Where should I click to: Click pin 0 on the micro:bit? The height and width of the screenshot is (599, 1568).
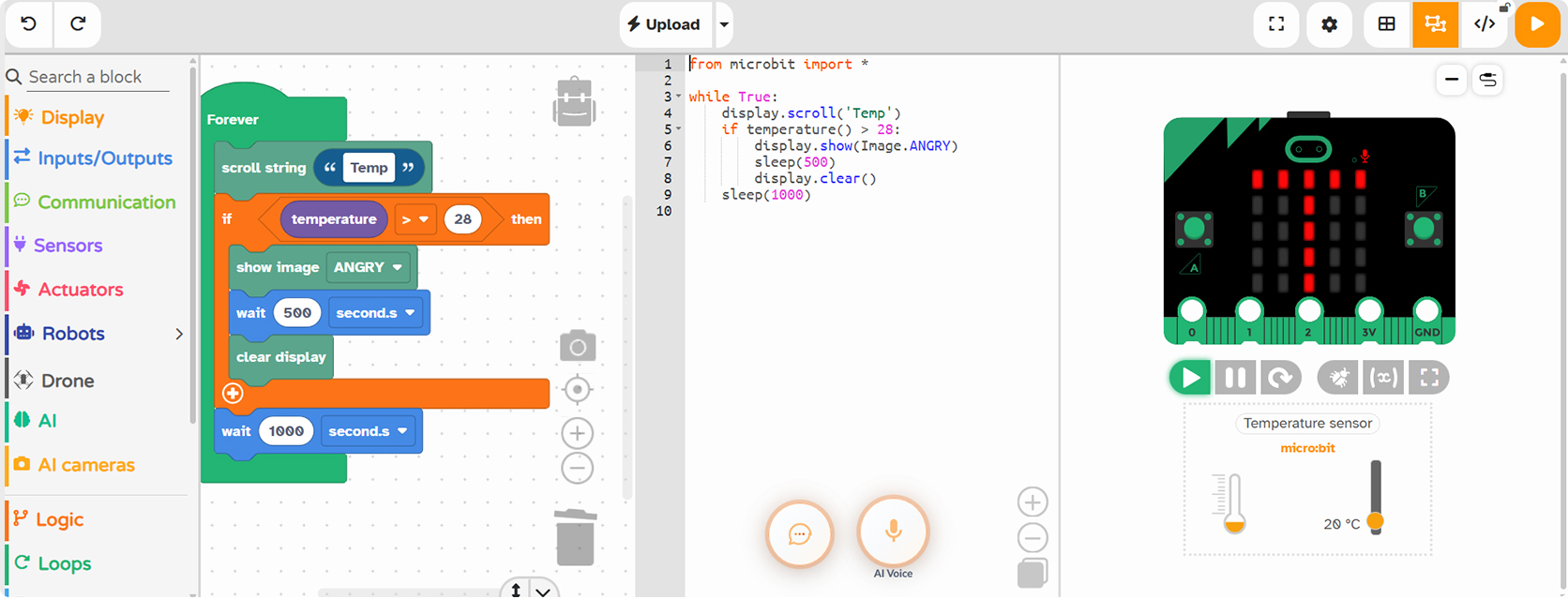(1192, 312)
